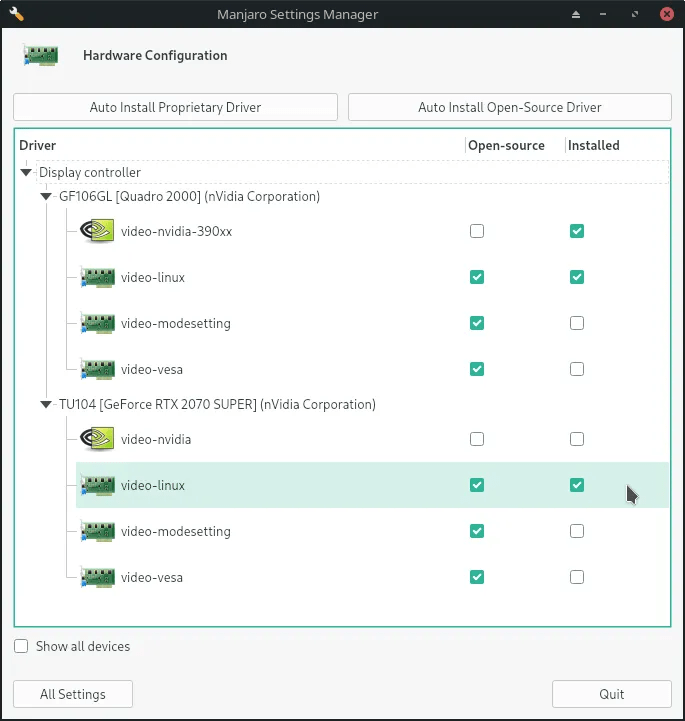The height and width of the screenshot is (721, 685).
Task: Toggle Open-source checkbox for Quadro 2000 video-vesa
Action: [477, 369]
